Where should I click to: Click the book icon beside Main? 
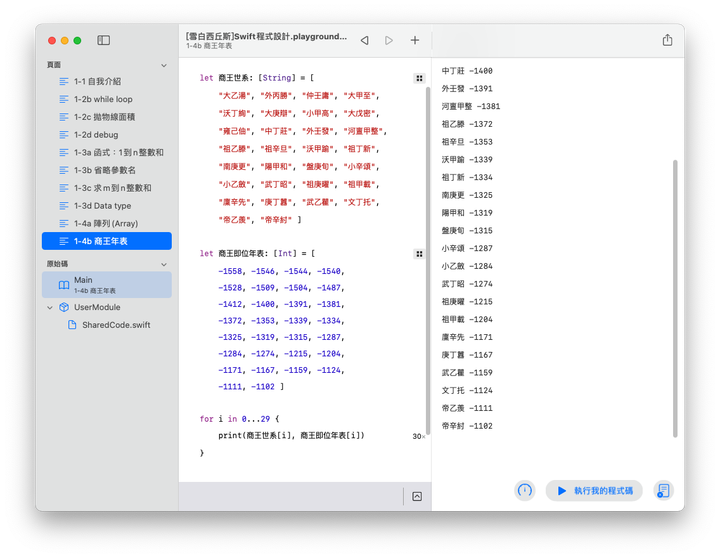coord(64,285)
